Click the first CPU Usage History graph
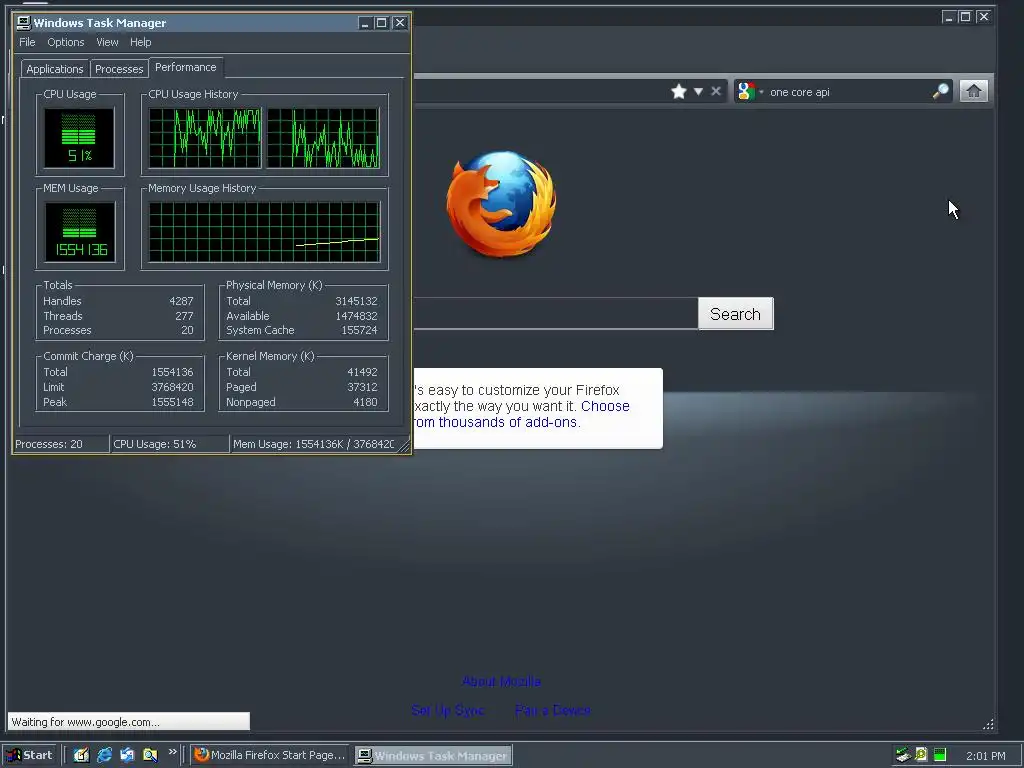The width and height of the screenshot is (1024, 768). click(205, 138)
